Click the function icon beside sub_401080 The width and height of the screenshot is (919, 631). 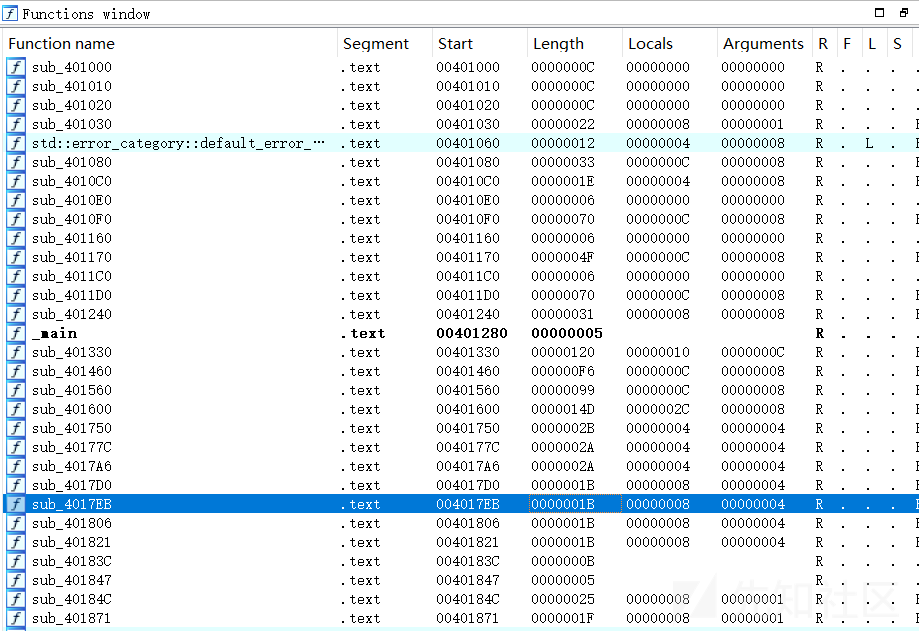pos(16,162)
